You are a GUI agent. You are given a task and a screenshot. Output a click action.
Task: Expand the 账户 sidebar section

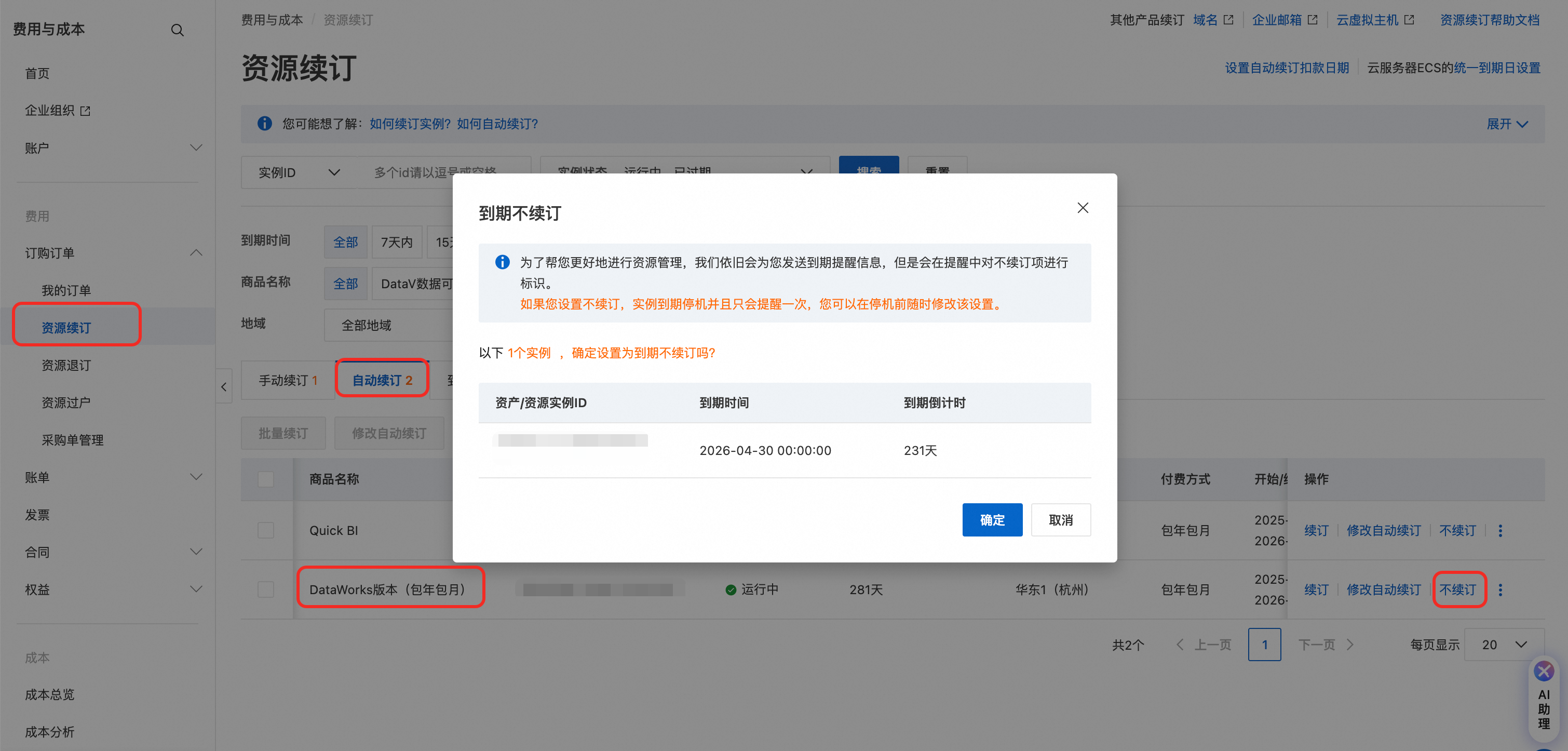click(x=195, y=148)
